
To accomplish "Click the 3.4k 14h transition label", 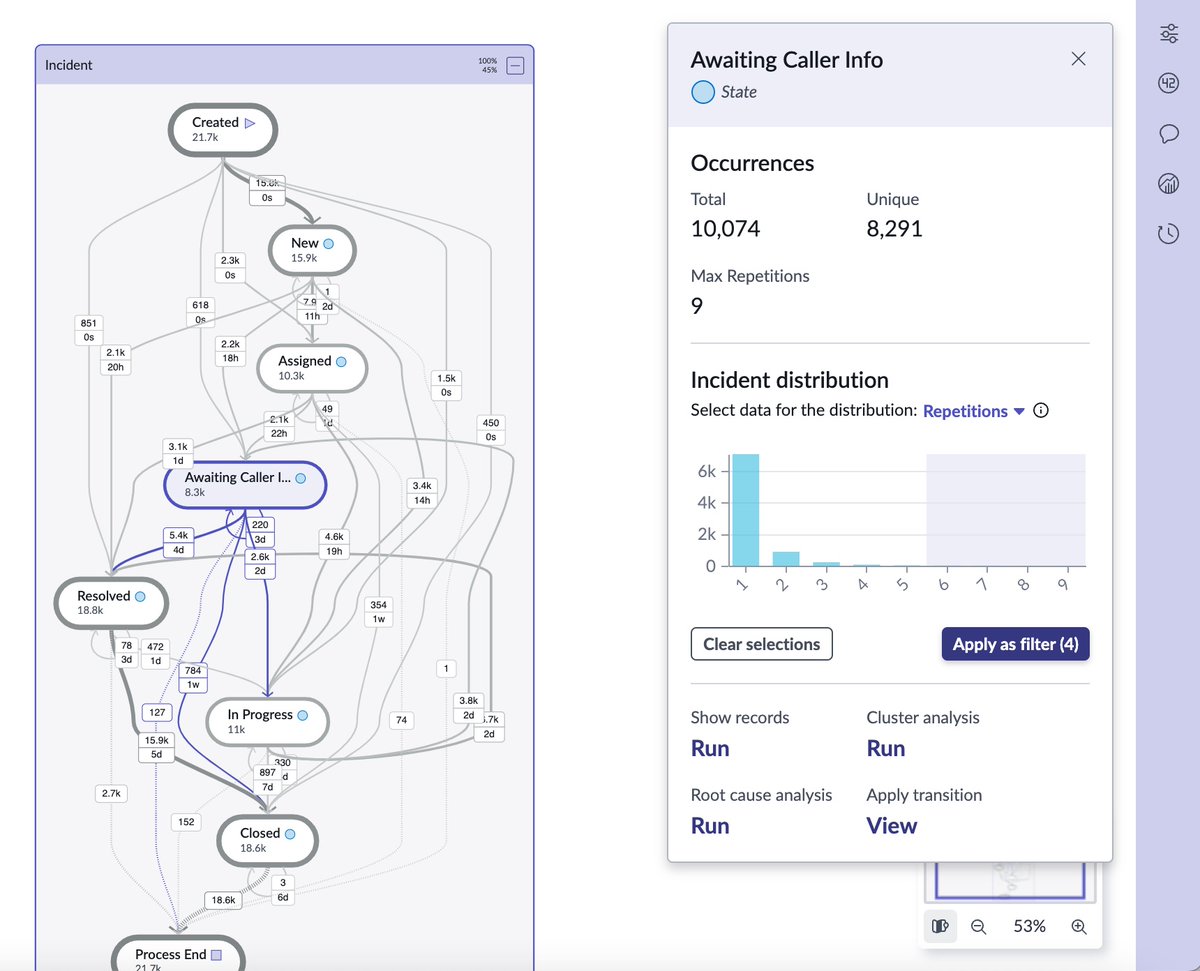I will click(421, 492).
